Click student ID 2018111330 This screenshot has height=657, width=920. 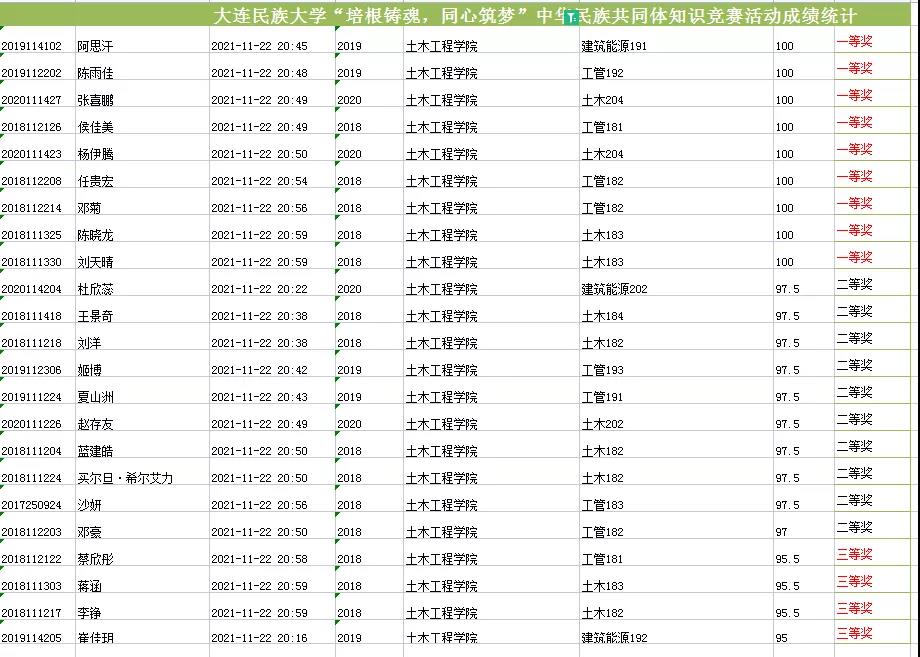(x=31, y=262)
